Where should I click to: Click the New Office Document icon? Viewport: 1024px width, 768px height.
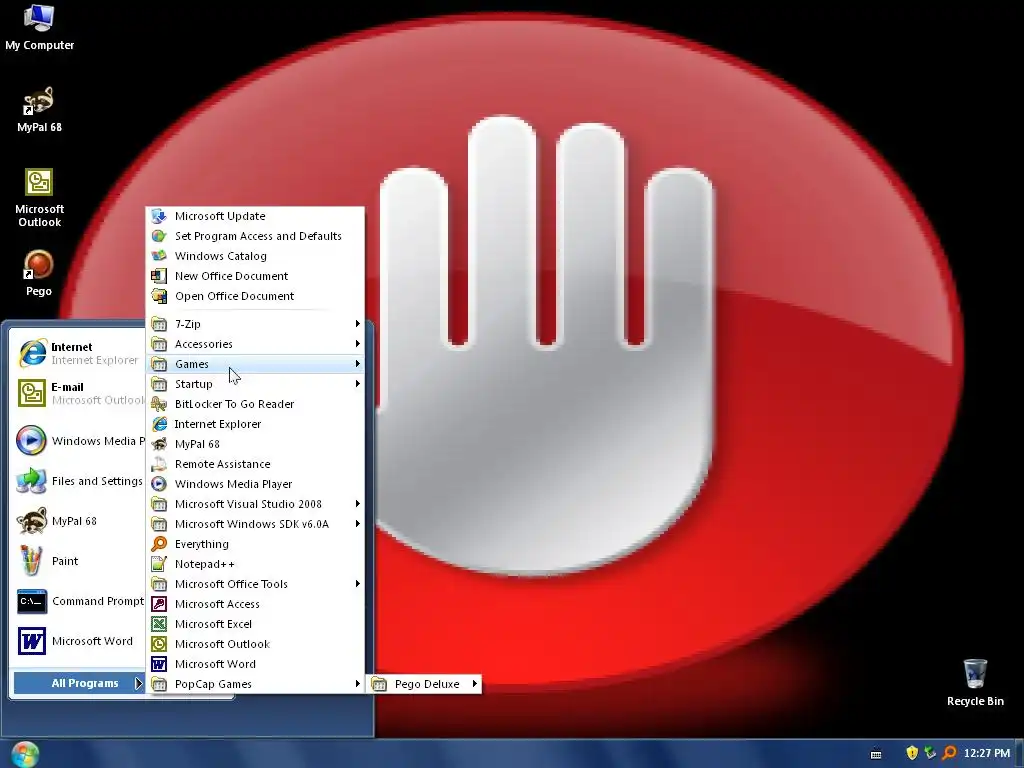point(159,276)
